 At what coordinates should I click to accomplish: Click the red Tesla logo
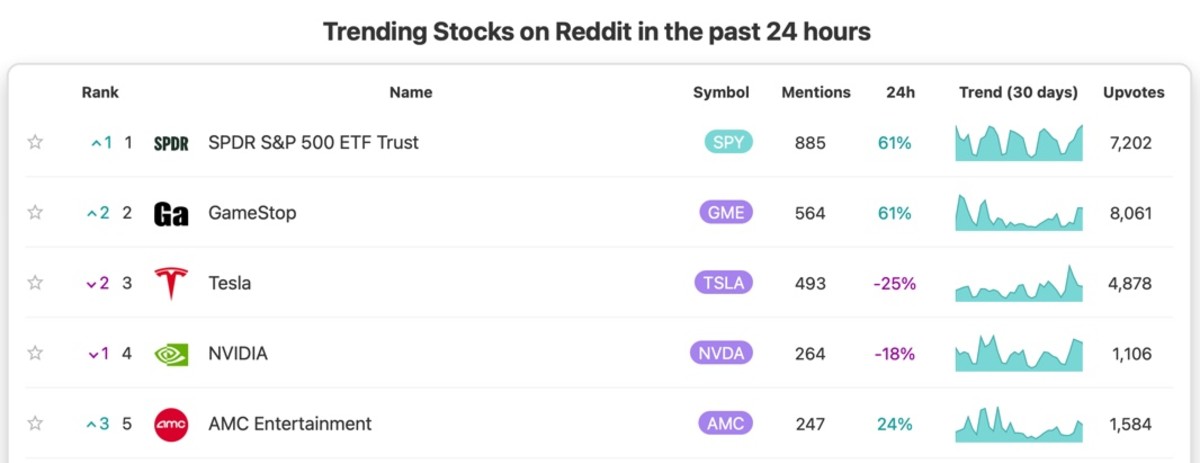pyautogui.click(x=171, y=283)
